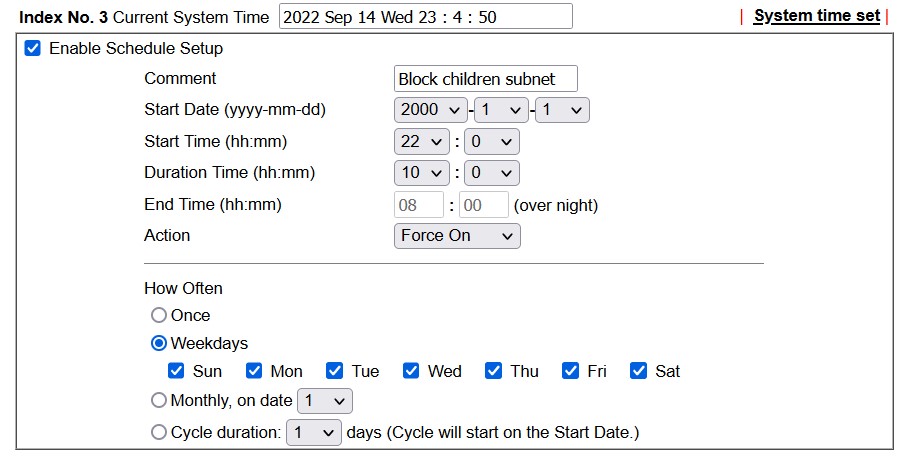Screen dimensions: 907x458
Task: Open the Start Time hour dropdown
Action: pyautogui.click(x=422, y=142)
